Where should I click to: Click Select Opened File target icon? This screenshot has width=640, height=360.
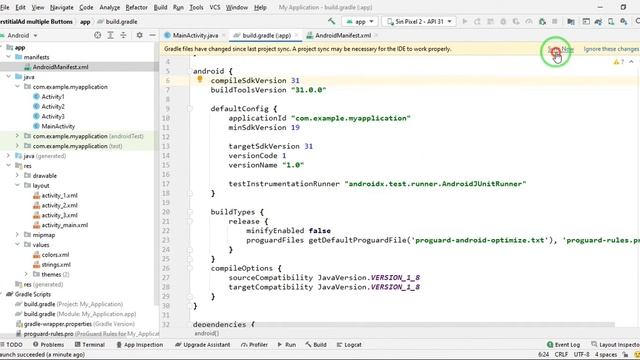(98, 36)
